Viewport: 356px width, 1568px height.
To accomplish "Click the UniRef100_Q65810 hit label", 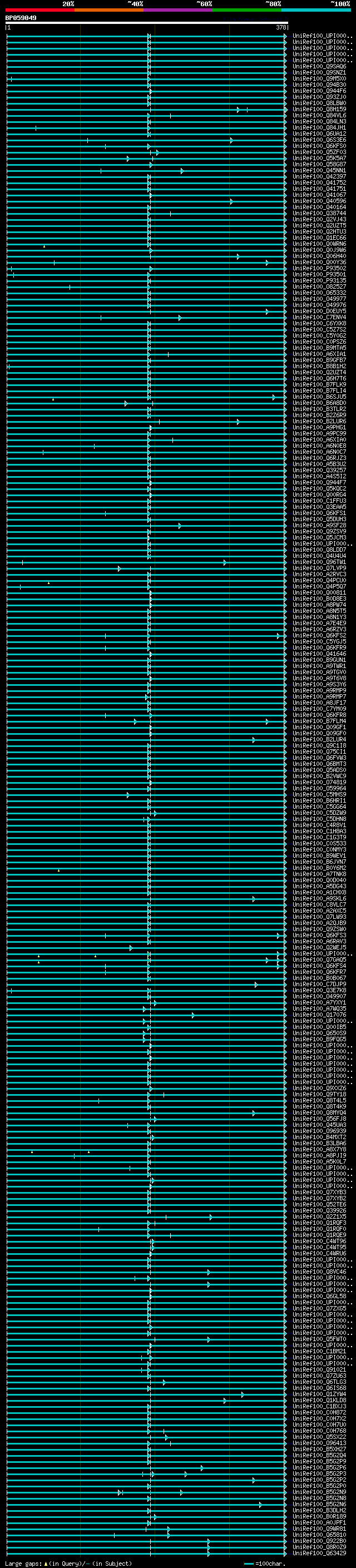I will point(319,1535).
